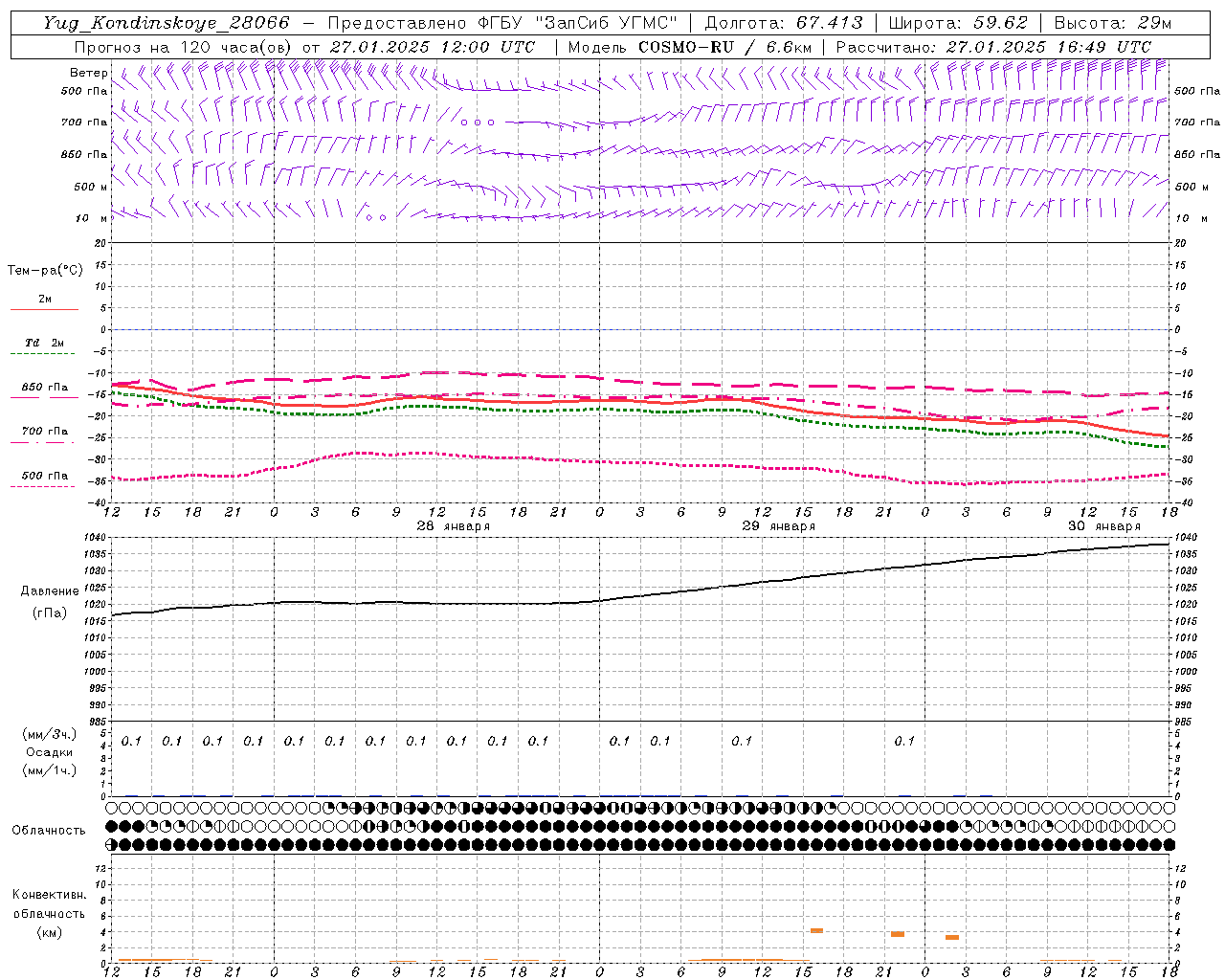1225x980 pixels.
Task: Click the Осадки precipitation label
Action: pos(50,752)
